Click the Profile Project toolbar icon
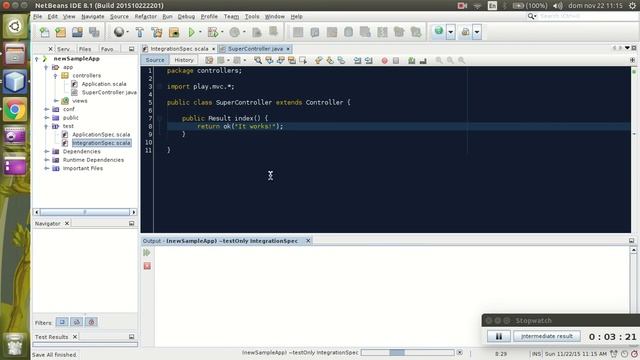The image size is (640, 360). (235, 32)
